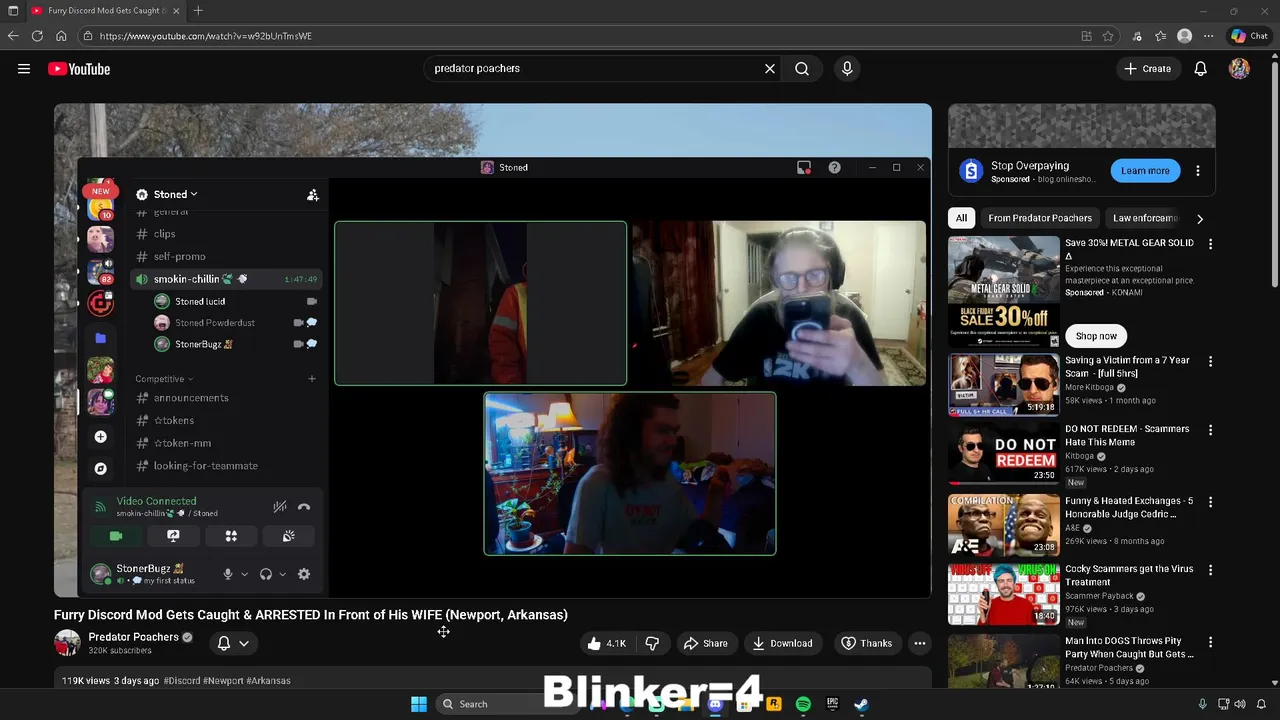Dislike the video with thumbs down
Screen dimensions: 1280x720
coord(652,643)
